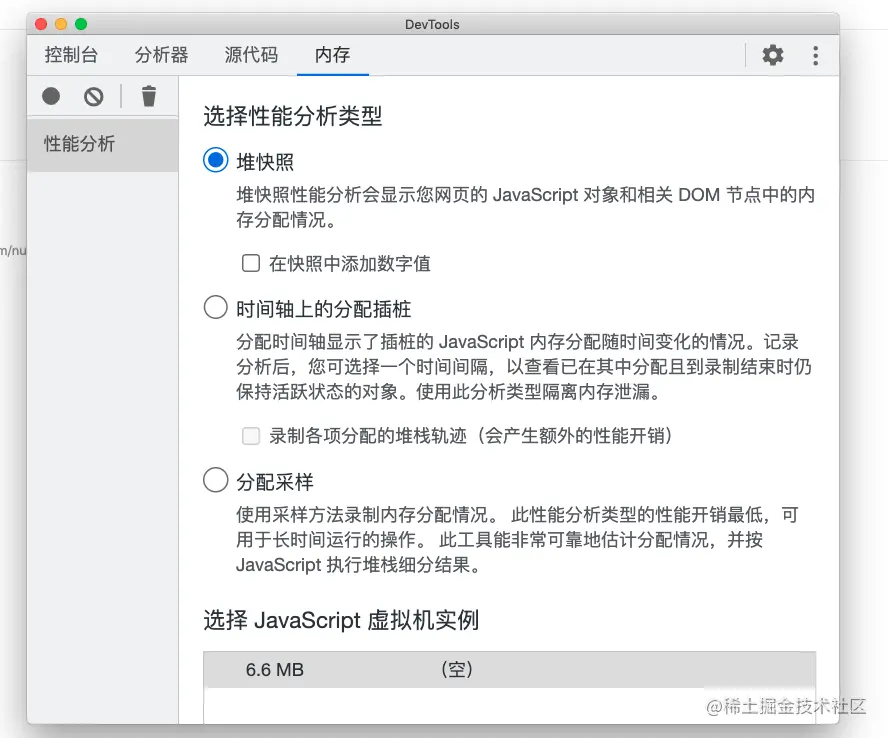This screenshot has height=738, width=888.
Task: Click the clear all profiles icon
Action: [94, 97]
